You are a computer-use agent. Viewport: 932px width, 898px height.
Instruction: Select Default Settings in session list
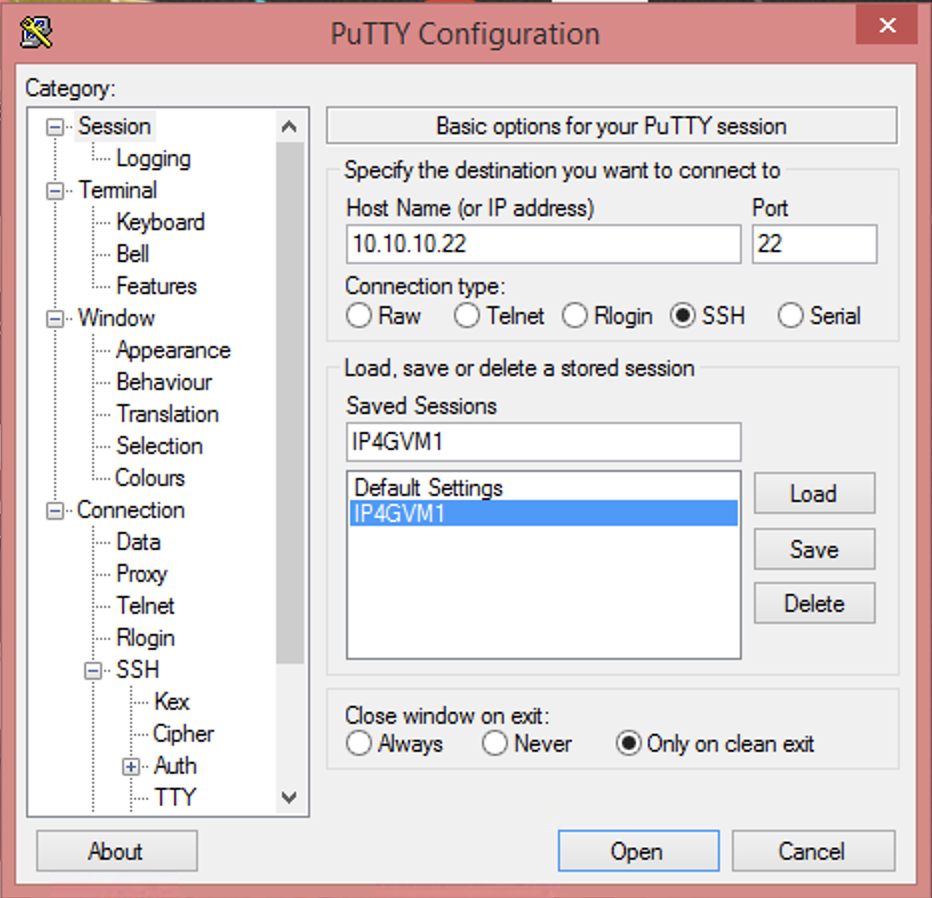543,488
